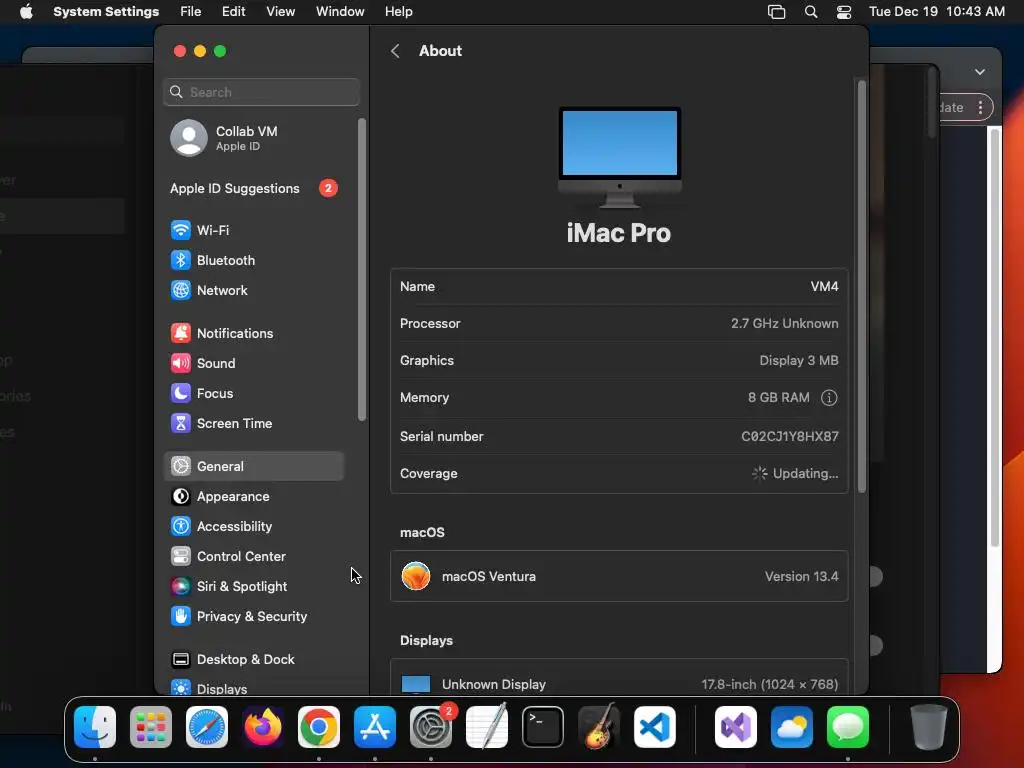1024x768 pixels.
Task: Select General in the sidebar
Action: 253,466
